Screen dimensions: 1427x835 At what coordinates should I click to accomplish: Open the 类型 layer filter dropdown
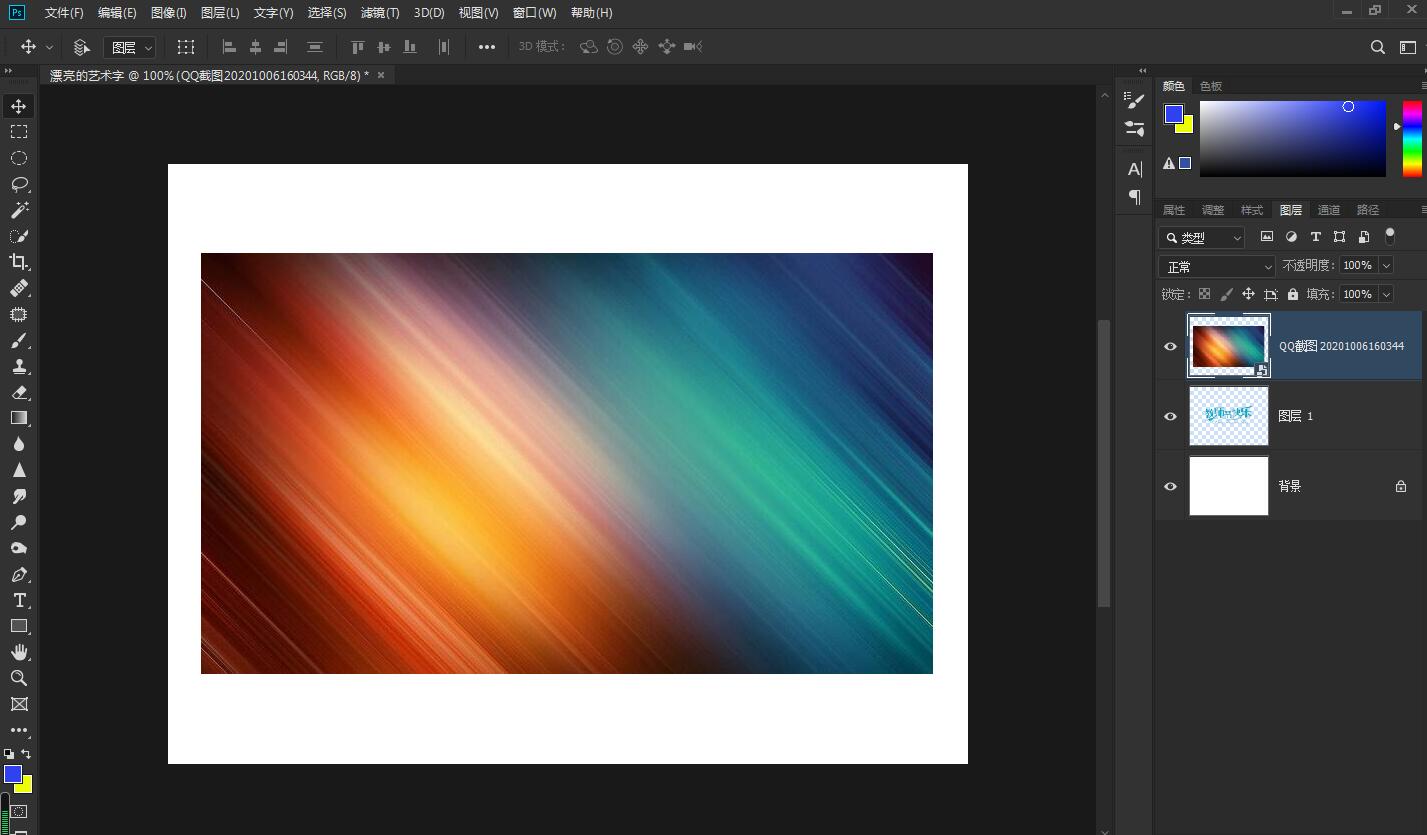tap(1202, 238)
